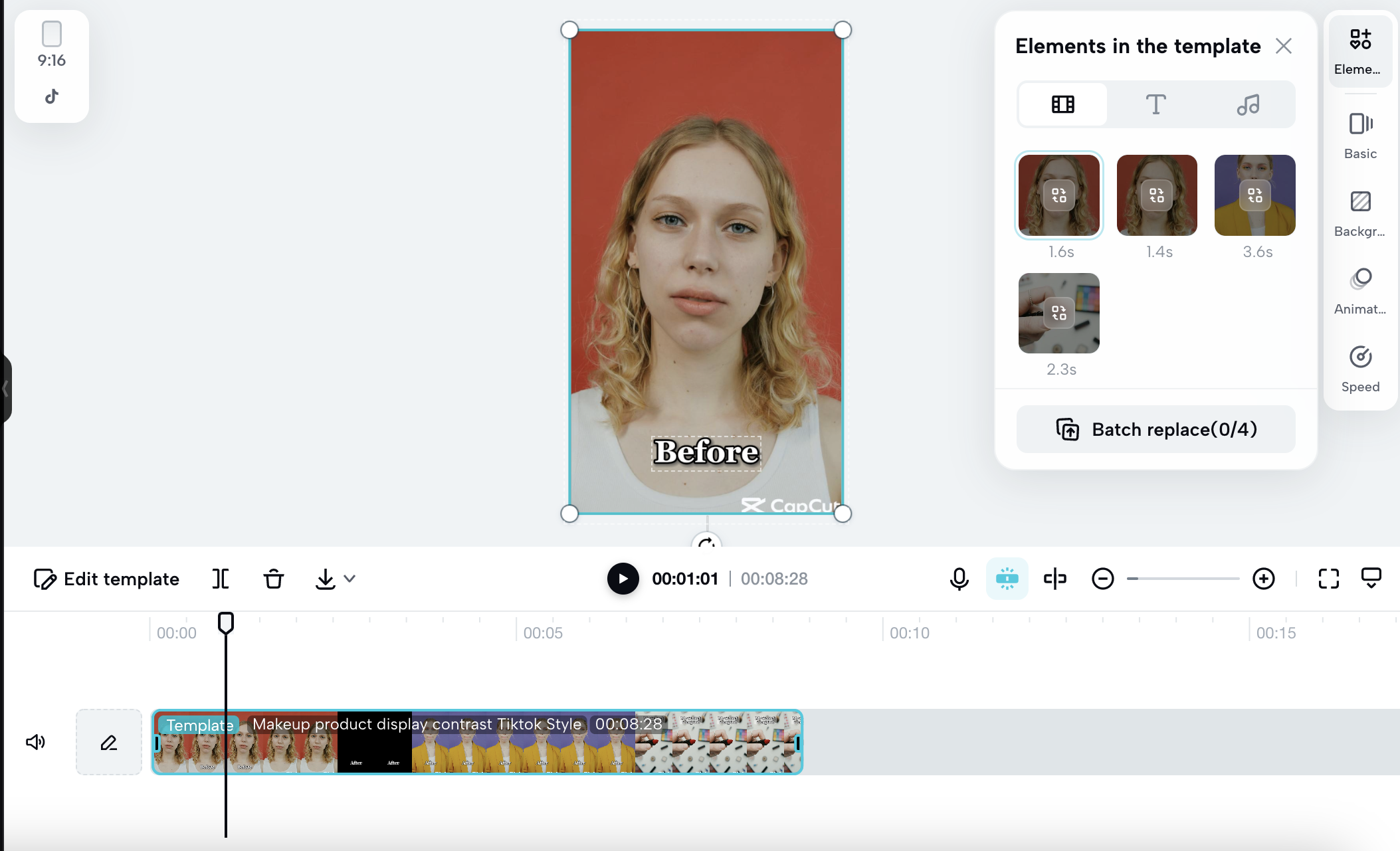The height and width of the screenshot is (851, 1400).
Task: Click the Batch replace button
Action: pos(1155,429)
